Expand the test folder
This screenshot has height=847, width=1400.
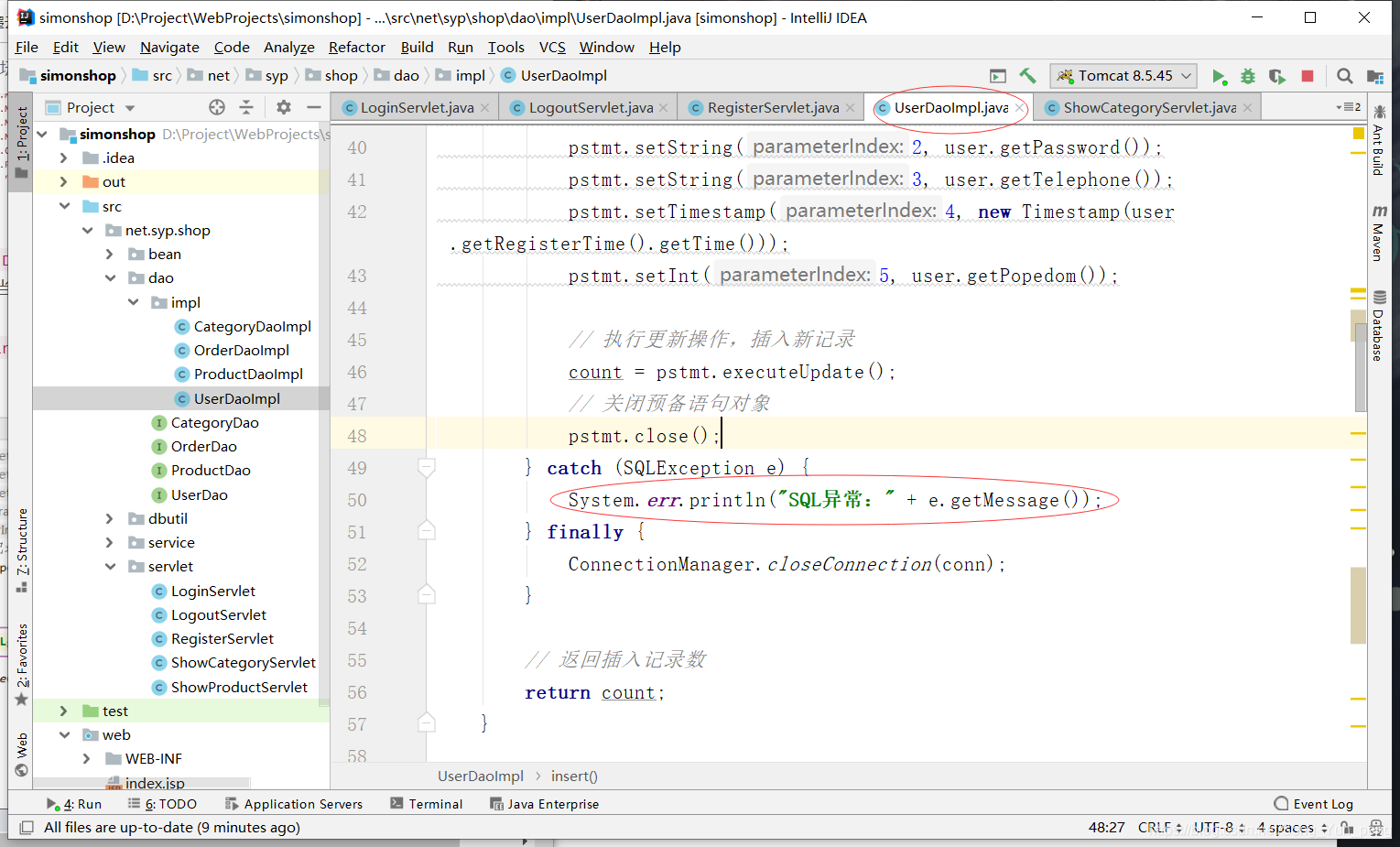tap(63, 711)
